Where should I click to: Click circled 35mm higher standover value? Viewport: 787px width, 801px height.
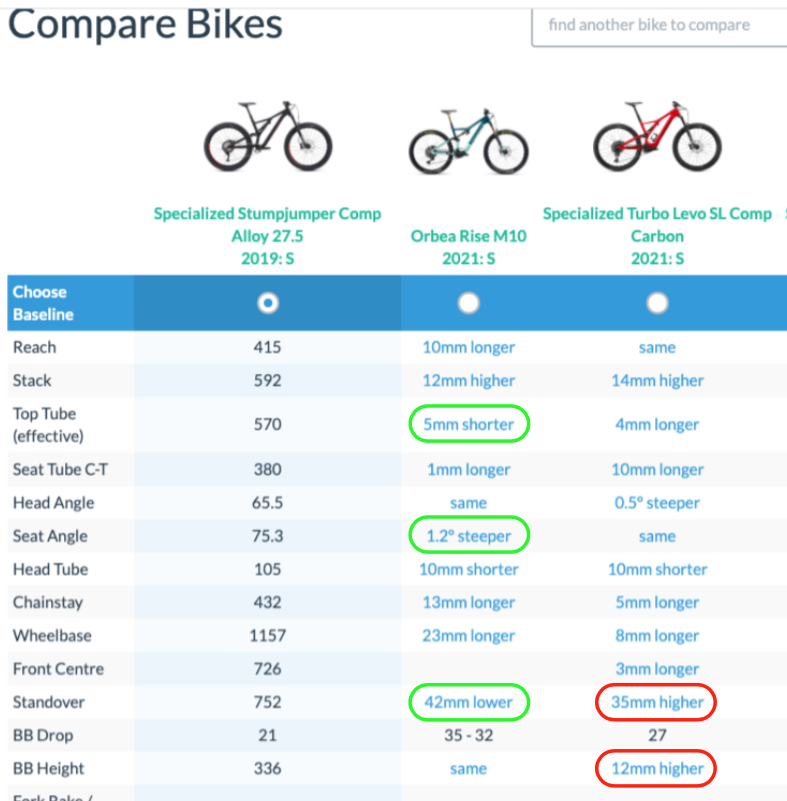(x=657, y=702)
